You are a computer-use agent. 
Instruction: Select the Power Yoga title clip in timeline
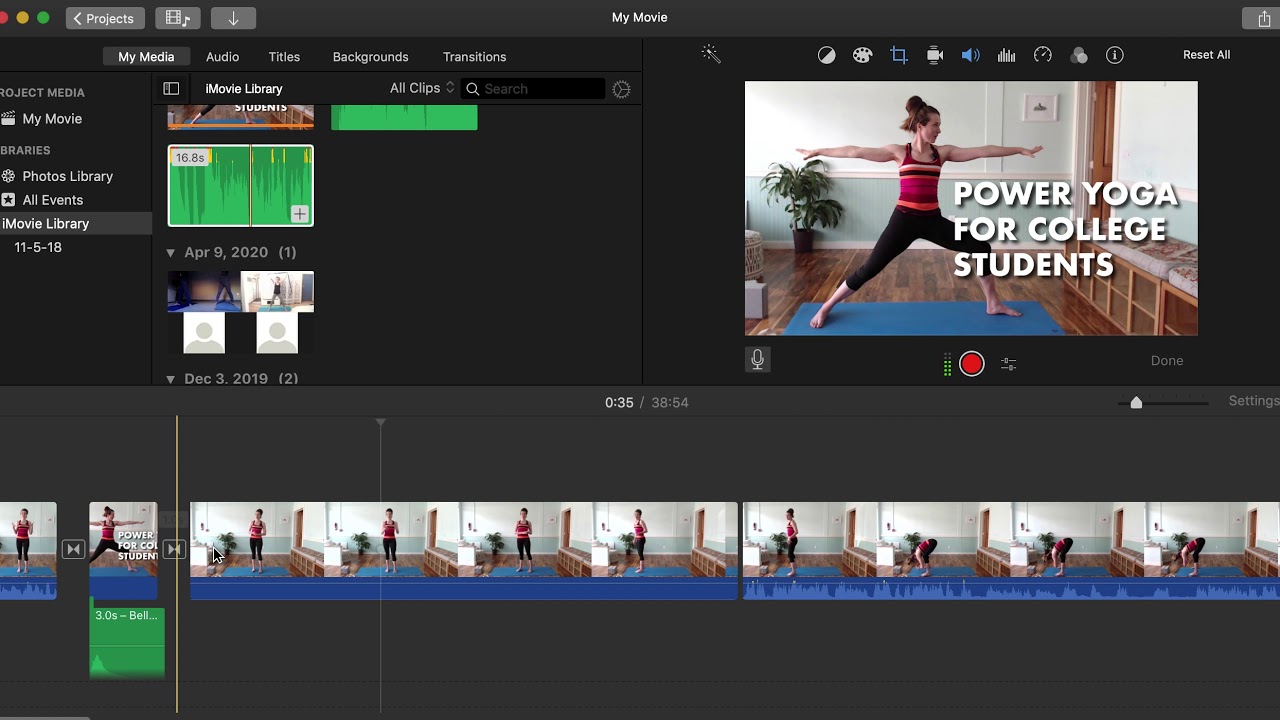click(123, 550)
